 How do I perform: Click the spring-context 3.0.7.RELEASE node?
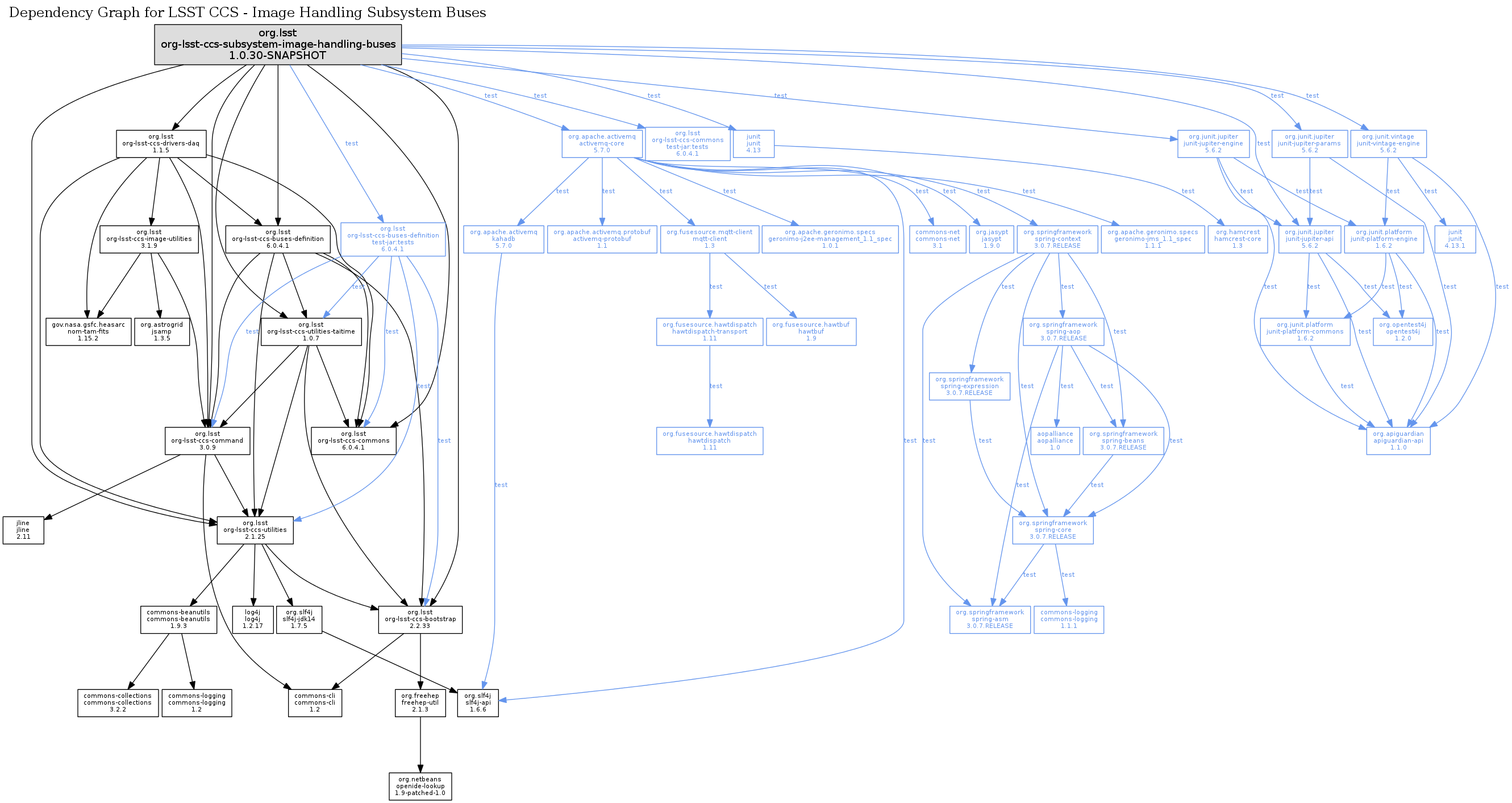click(x=1056, y=239)
